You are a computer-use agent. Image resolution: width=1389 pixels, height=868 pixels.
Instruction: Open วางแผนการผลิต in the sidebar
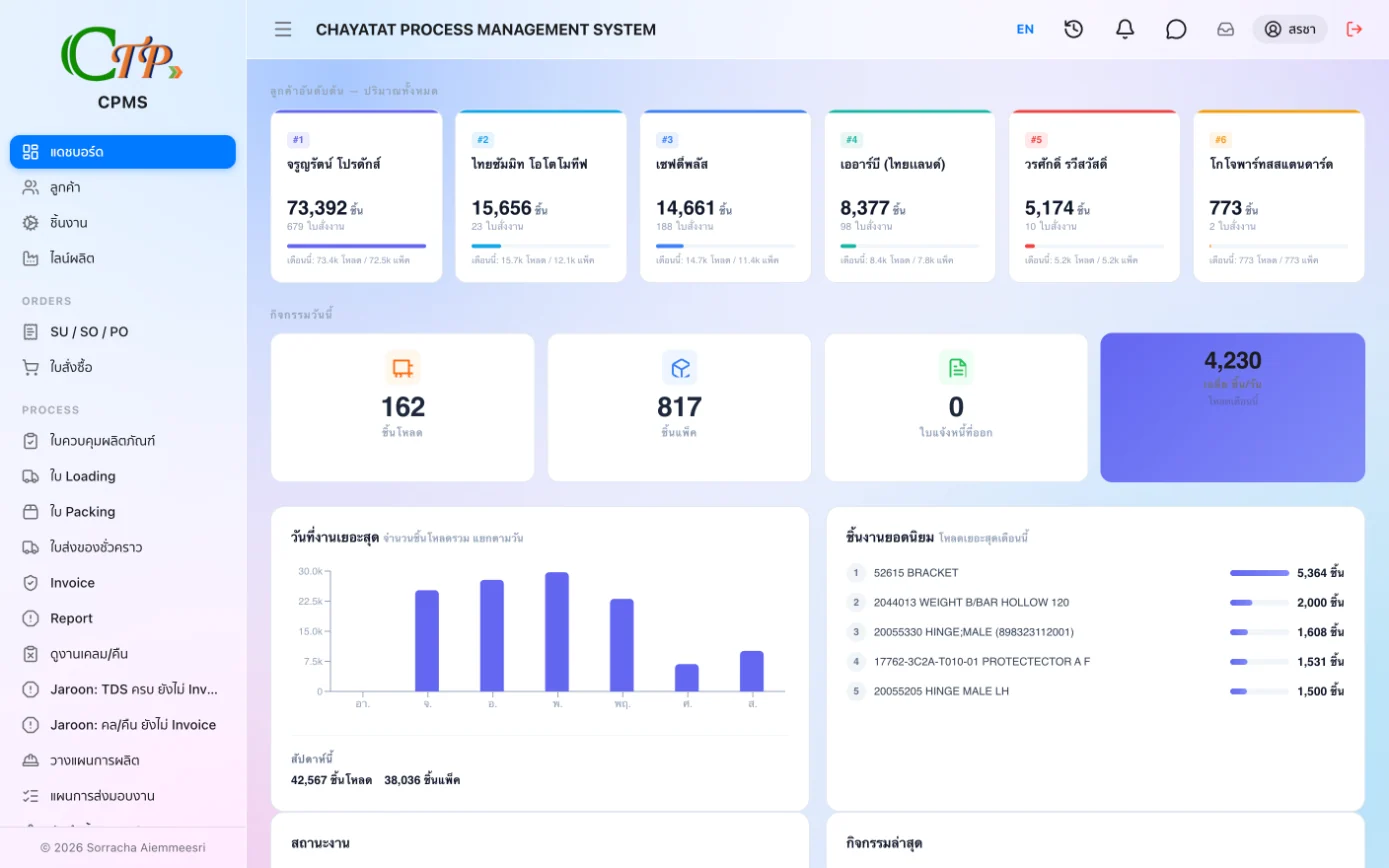click(x=123, y=760)
